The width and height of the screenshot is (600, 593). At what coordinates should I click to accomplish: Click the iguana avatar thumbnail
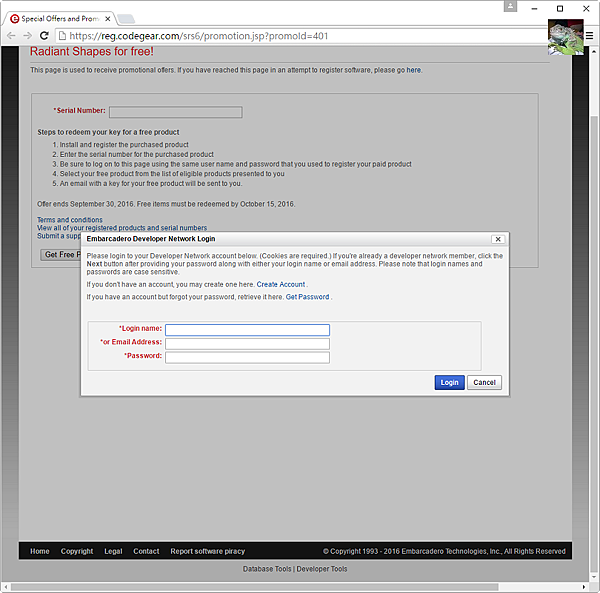click(566, 37)
